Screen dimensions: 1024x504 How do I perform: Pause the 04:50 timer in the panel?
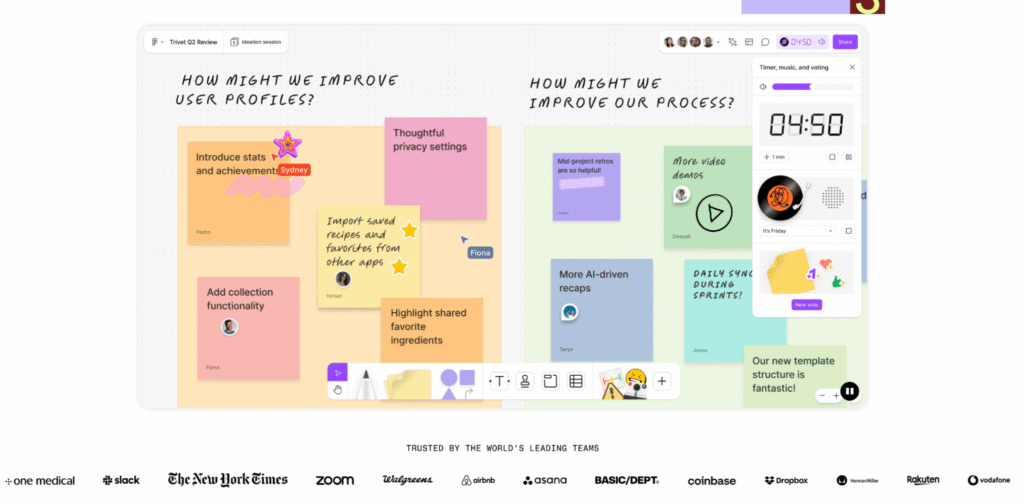tap(849, 157)
